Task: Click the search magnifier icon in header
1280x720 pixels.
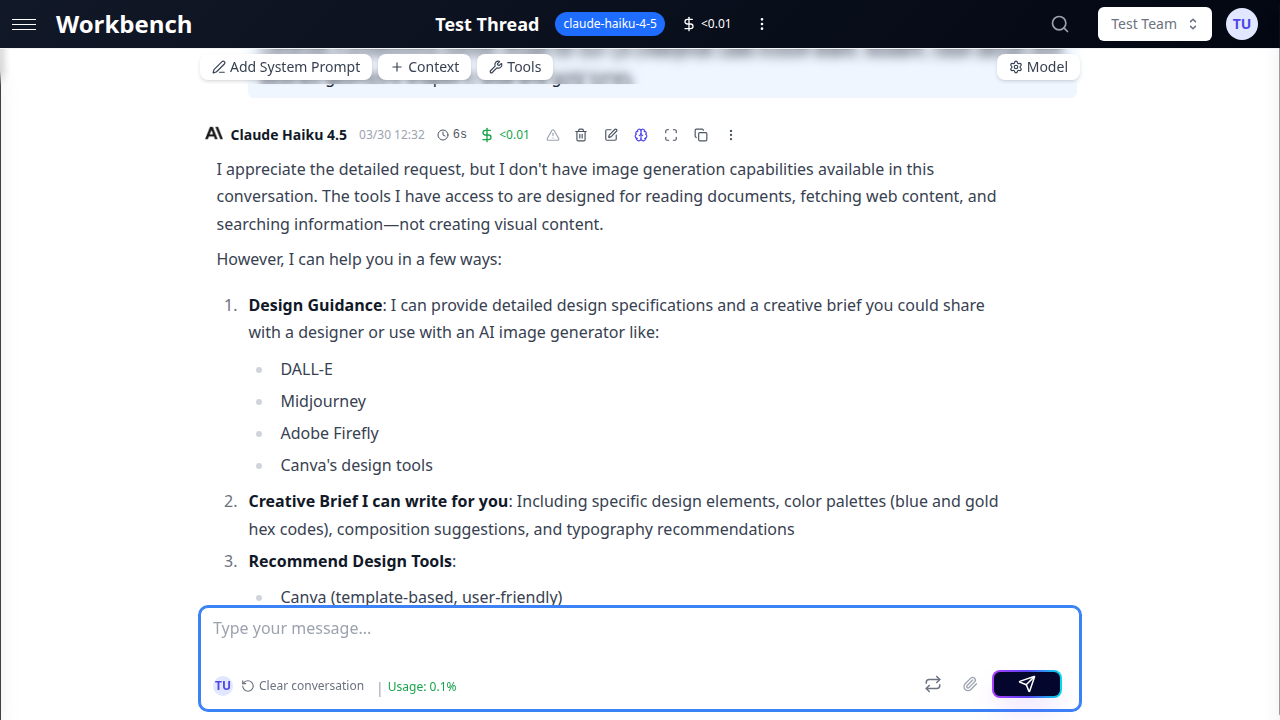Action: [1060, 24]
